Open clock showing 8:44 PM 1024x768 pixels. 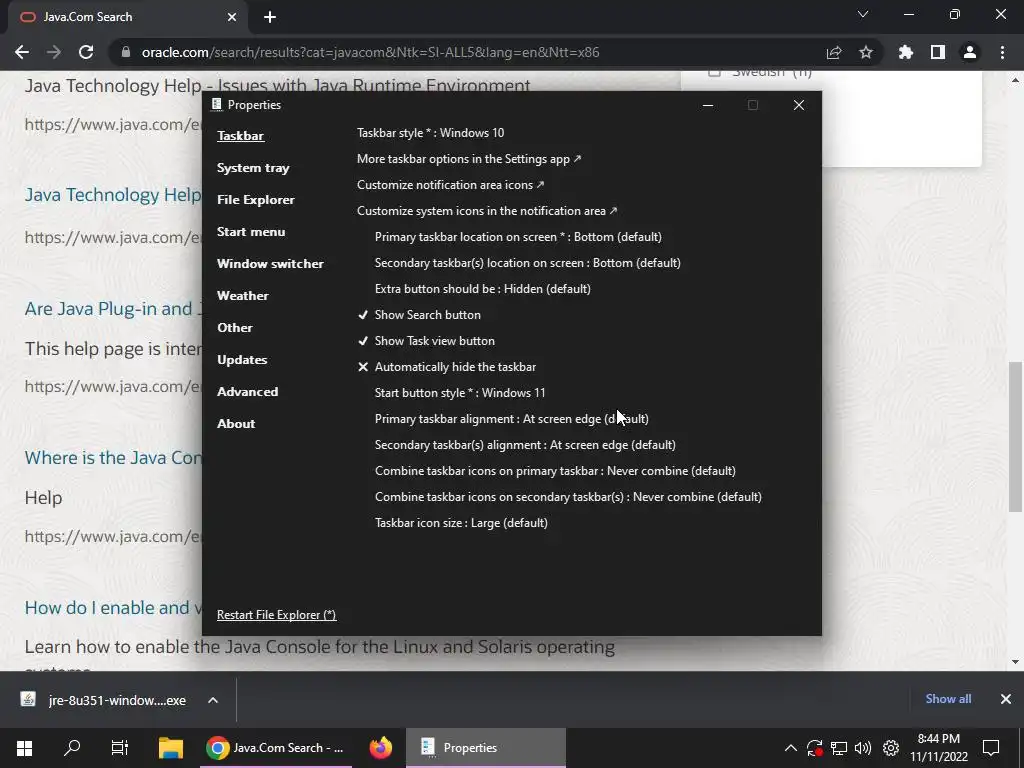click(938, 748)
